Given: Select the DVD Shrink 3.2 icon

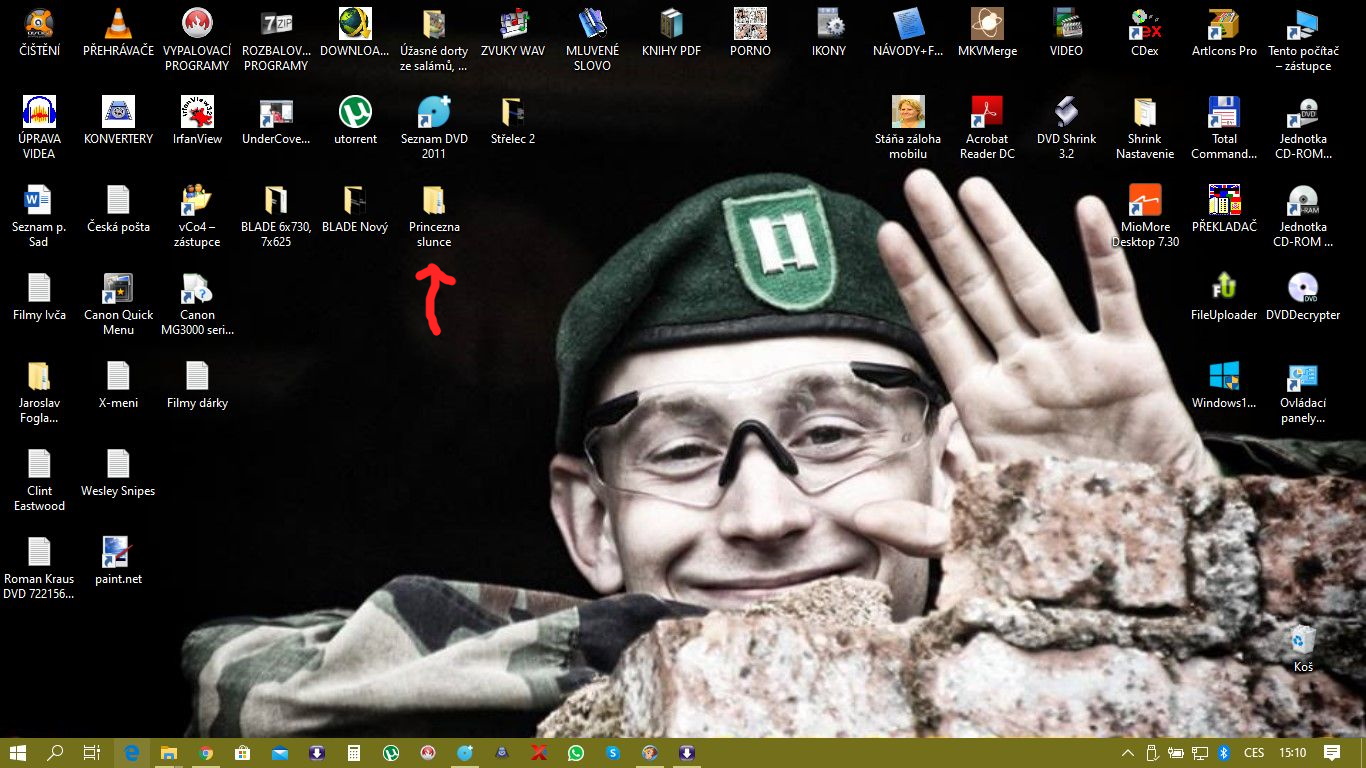Looking at the screenshot, I should tap(1066, 128).
